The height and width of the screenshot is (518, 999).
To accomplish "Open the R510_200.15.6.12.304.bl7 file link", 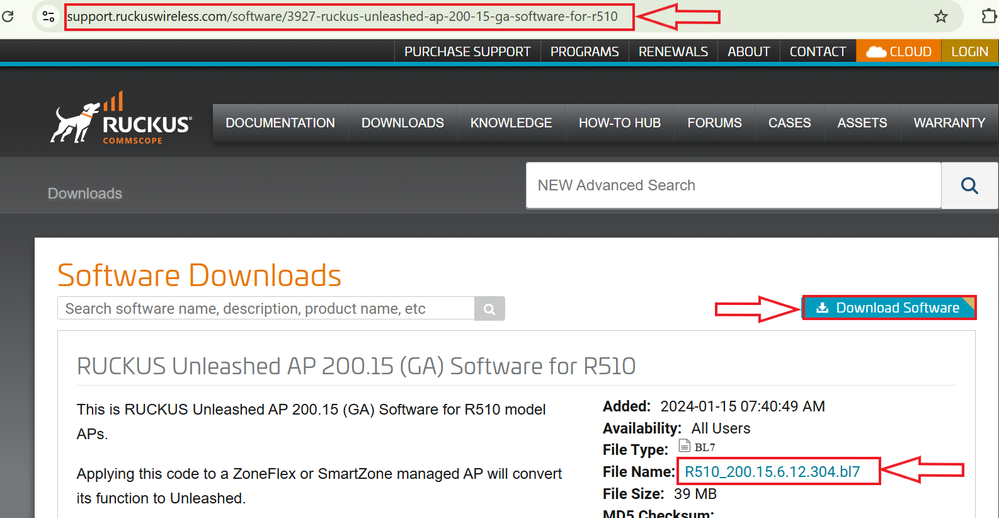I will pyautogui.click(x=772, y=471).
